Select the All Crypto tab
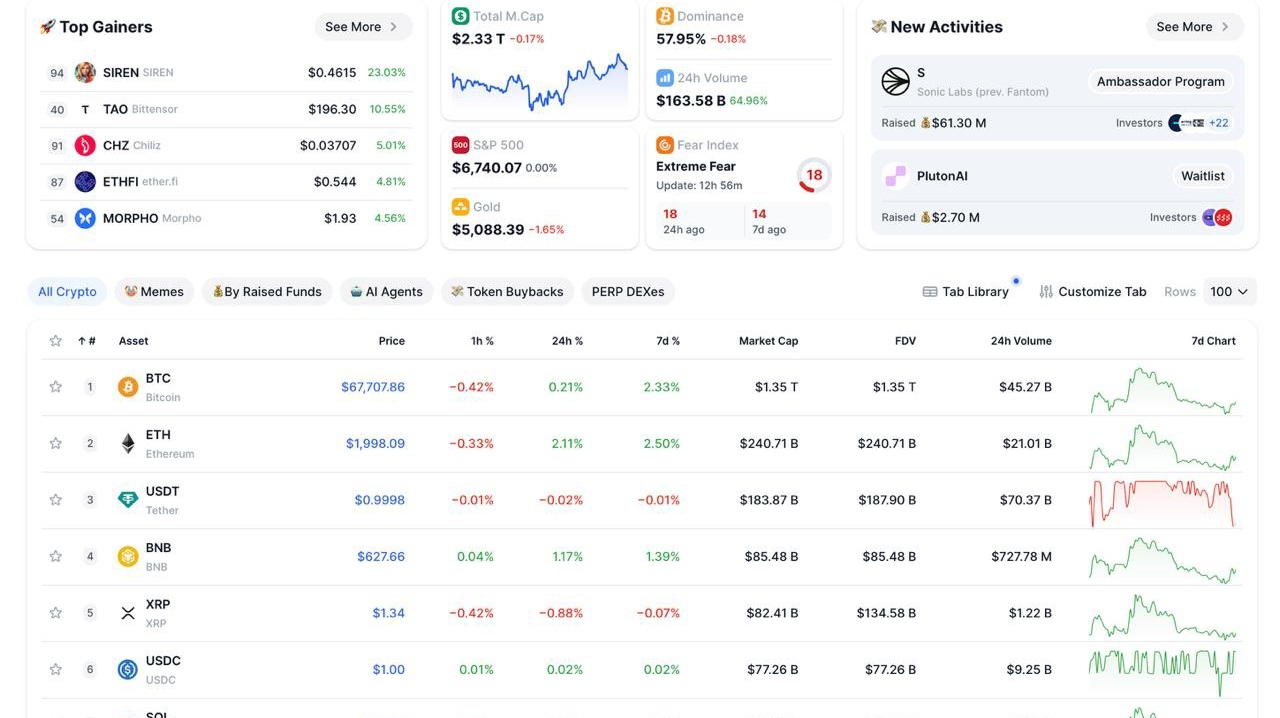 [67, 292]
